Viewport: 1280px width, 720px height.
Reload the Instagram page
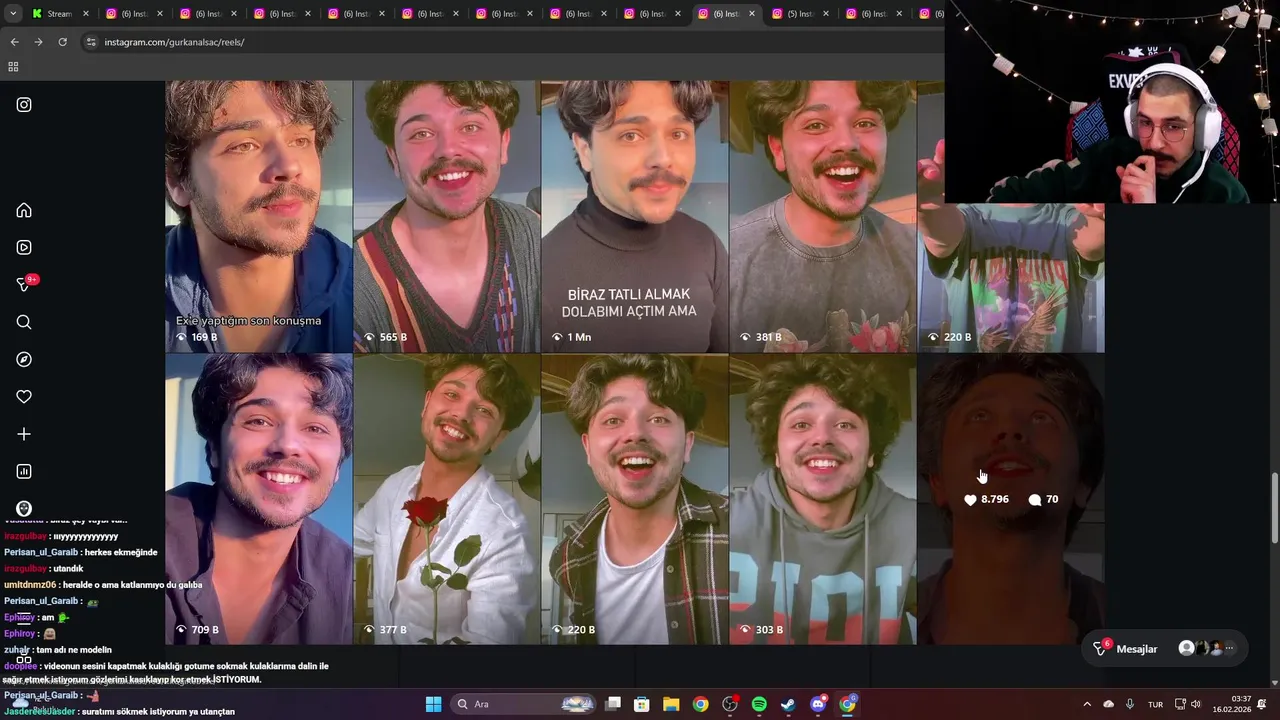tap(62, 42)
